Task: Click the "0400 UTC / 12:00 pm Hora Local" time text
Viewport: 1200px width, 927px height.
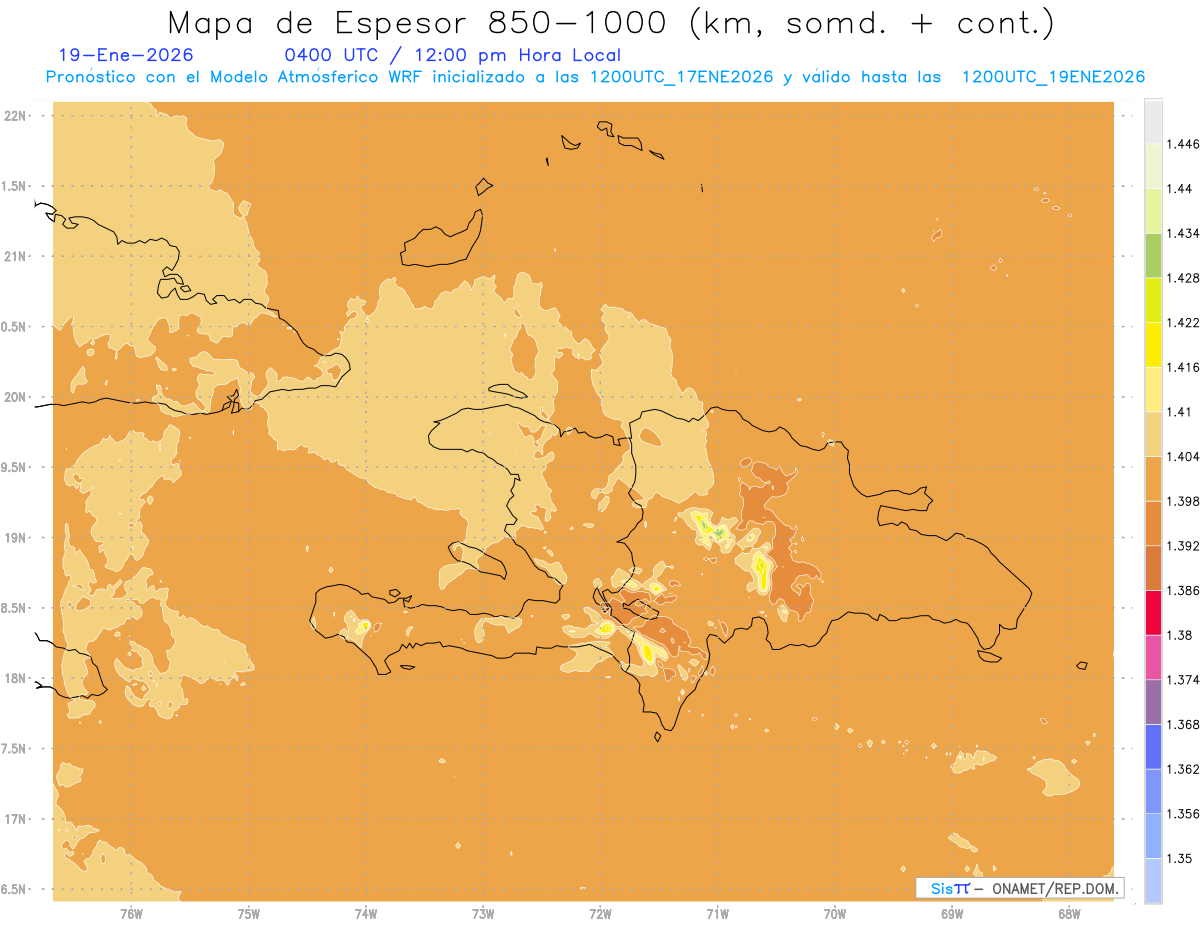Action: point(452,56)
